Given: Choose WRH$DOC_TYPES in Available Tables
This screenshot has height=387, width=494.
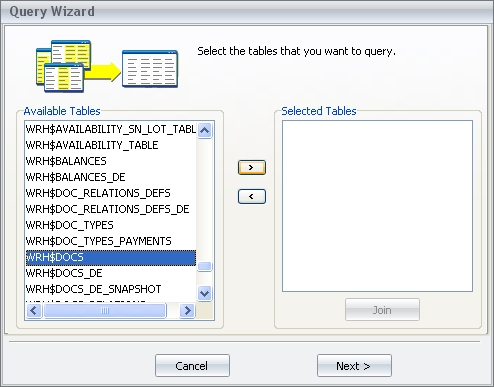Looking at the screenshot, I should pyautogui.click(x=111, y=225).
